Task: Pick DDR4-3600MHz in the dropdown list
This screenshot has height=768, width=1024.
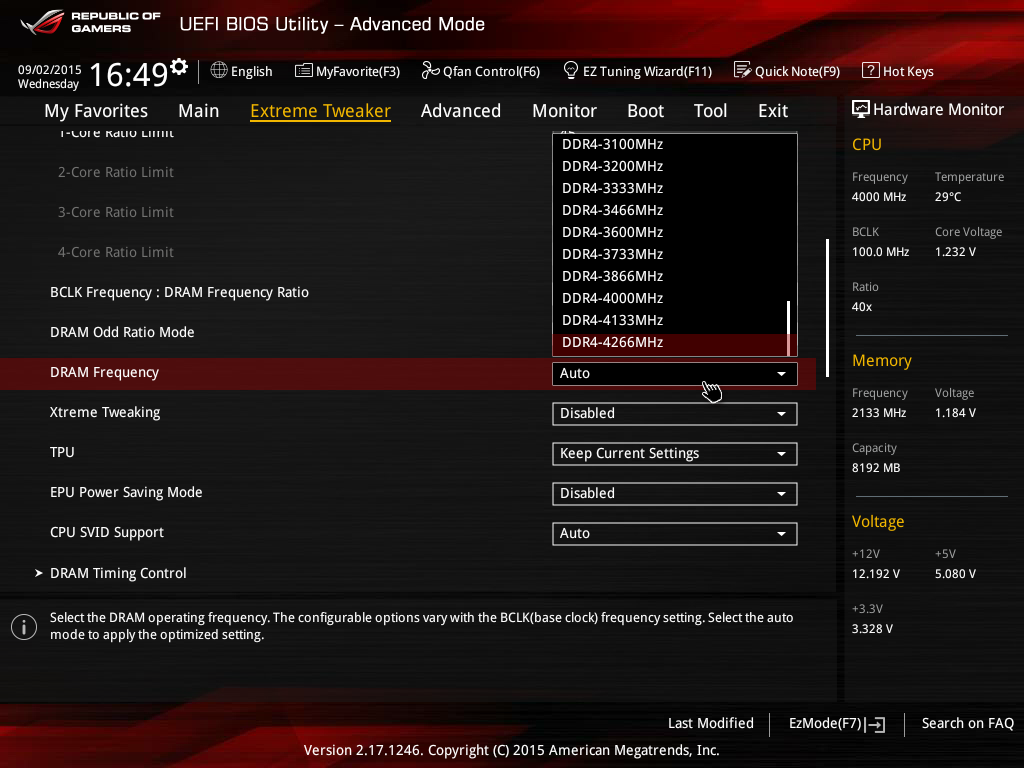Action: (670, 232)
